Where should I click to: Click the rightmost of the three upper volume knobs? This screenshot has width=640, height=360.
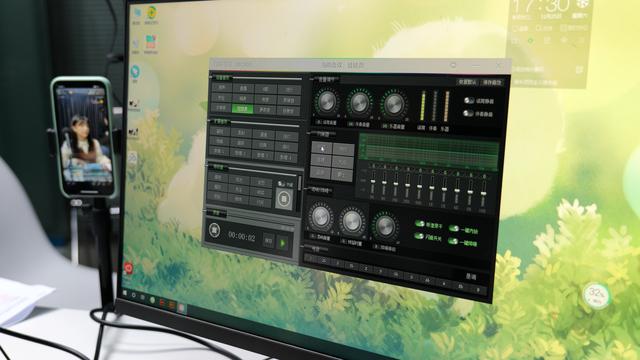394,105
